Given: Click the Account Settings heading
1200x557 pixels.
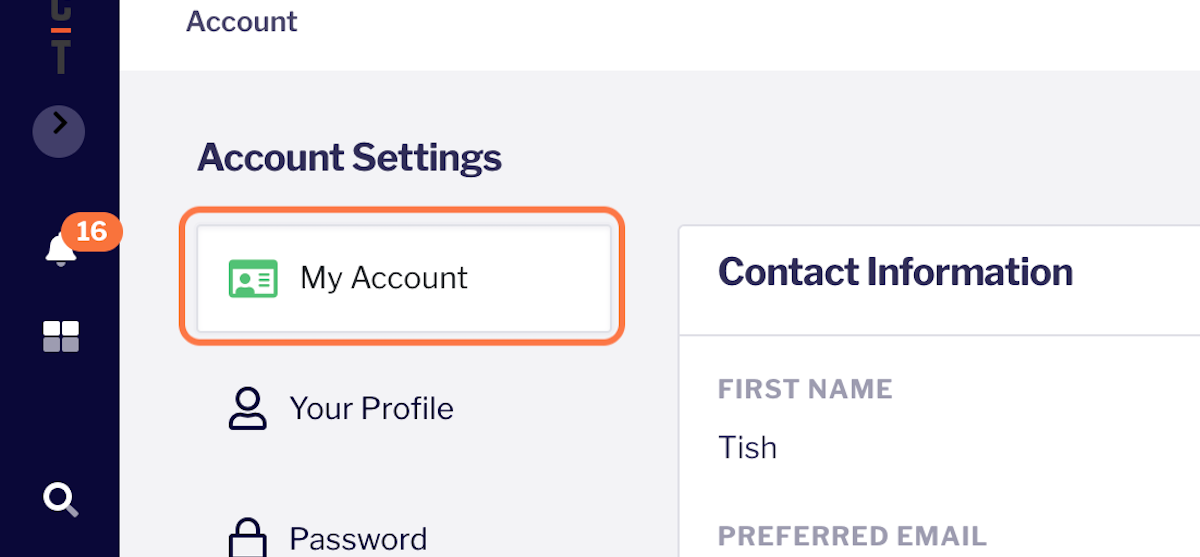Looking at the screenshot, I should [349, 158].
